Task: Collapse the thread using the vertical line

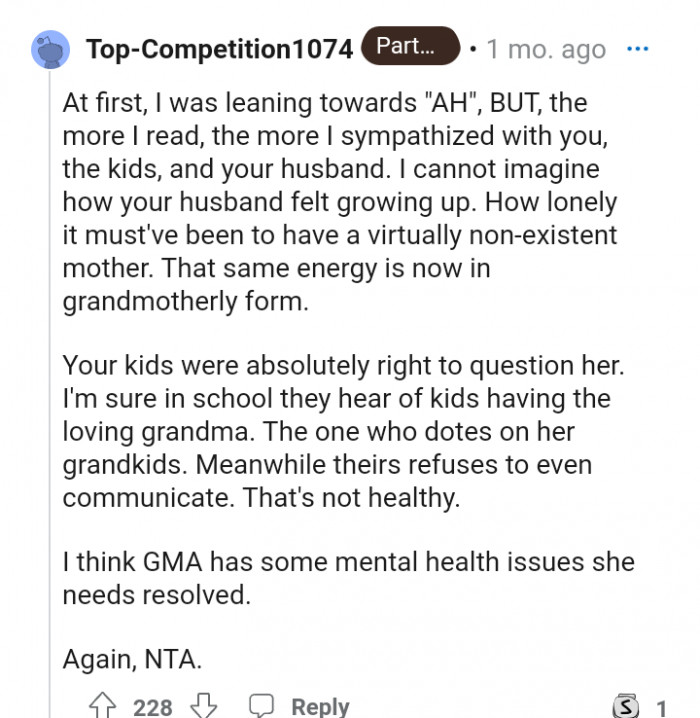Action: [x=49, y=400]
